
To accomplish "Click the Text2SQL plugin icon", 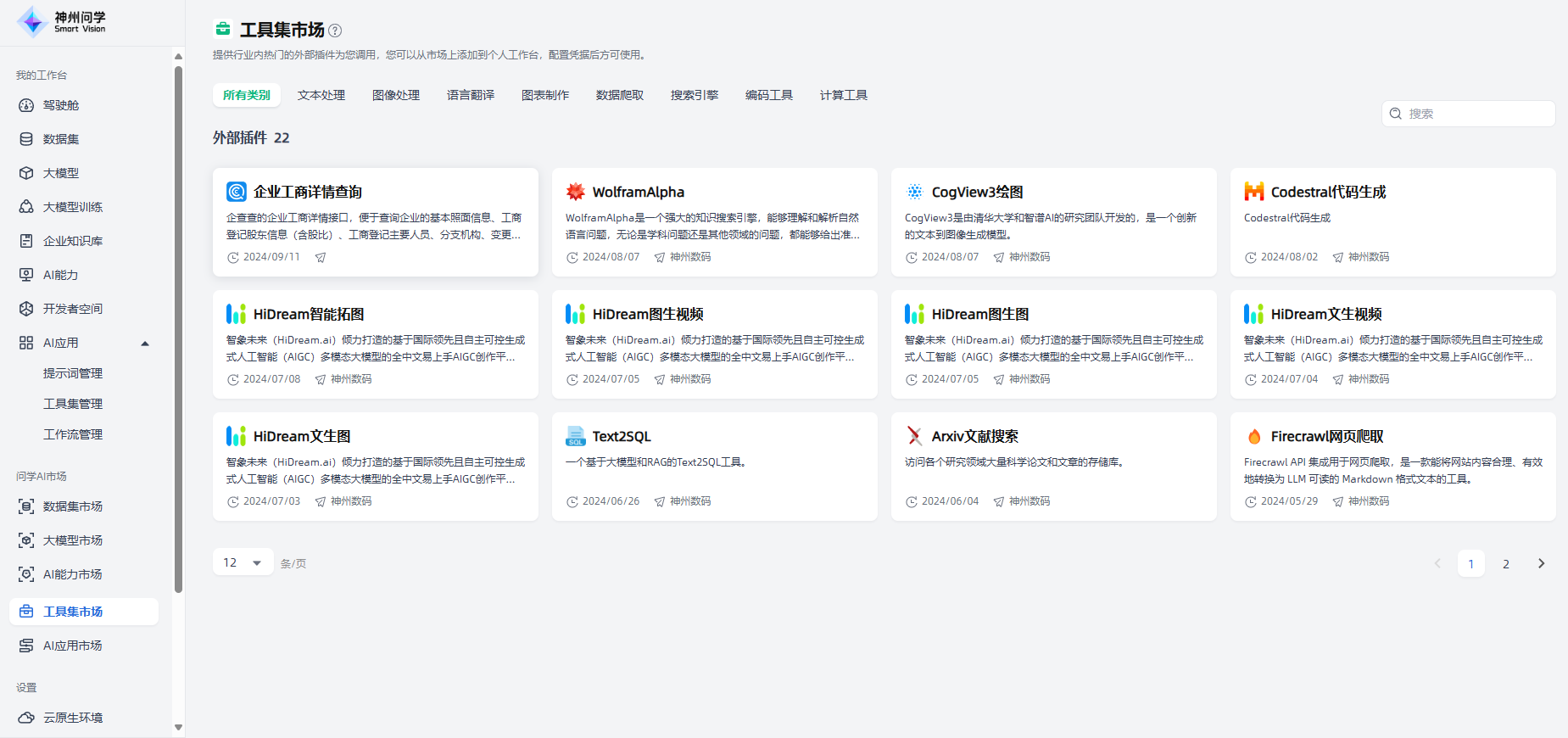I will (576, 436).
